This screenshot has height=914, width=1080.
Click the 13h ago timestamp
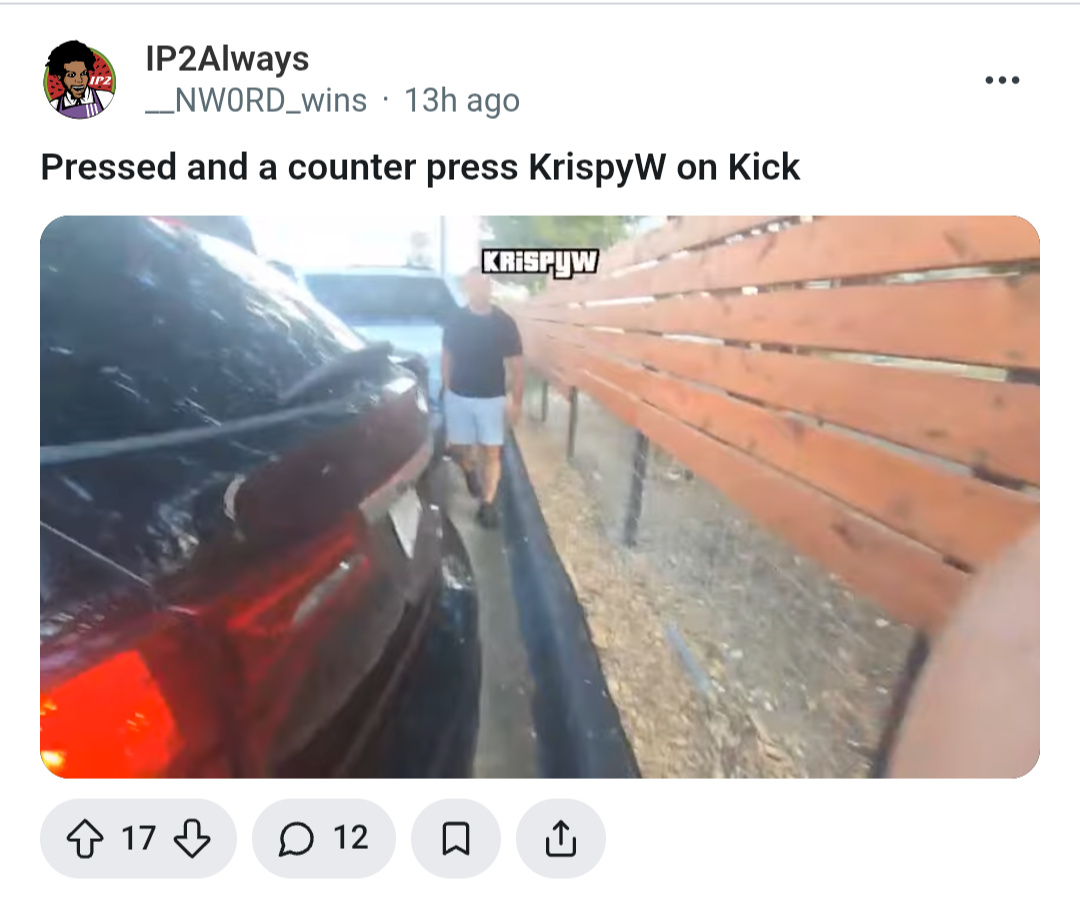tap(461, 101)
